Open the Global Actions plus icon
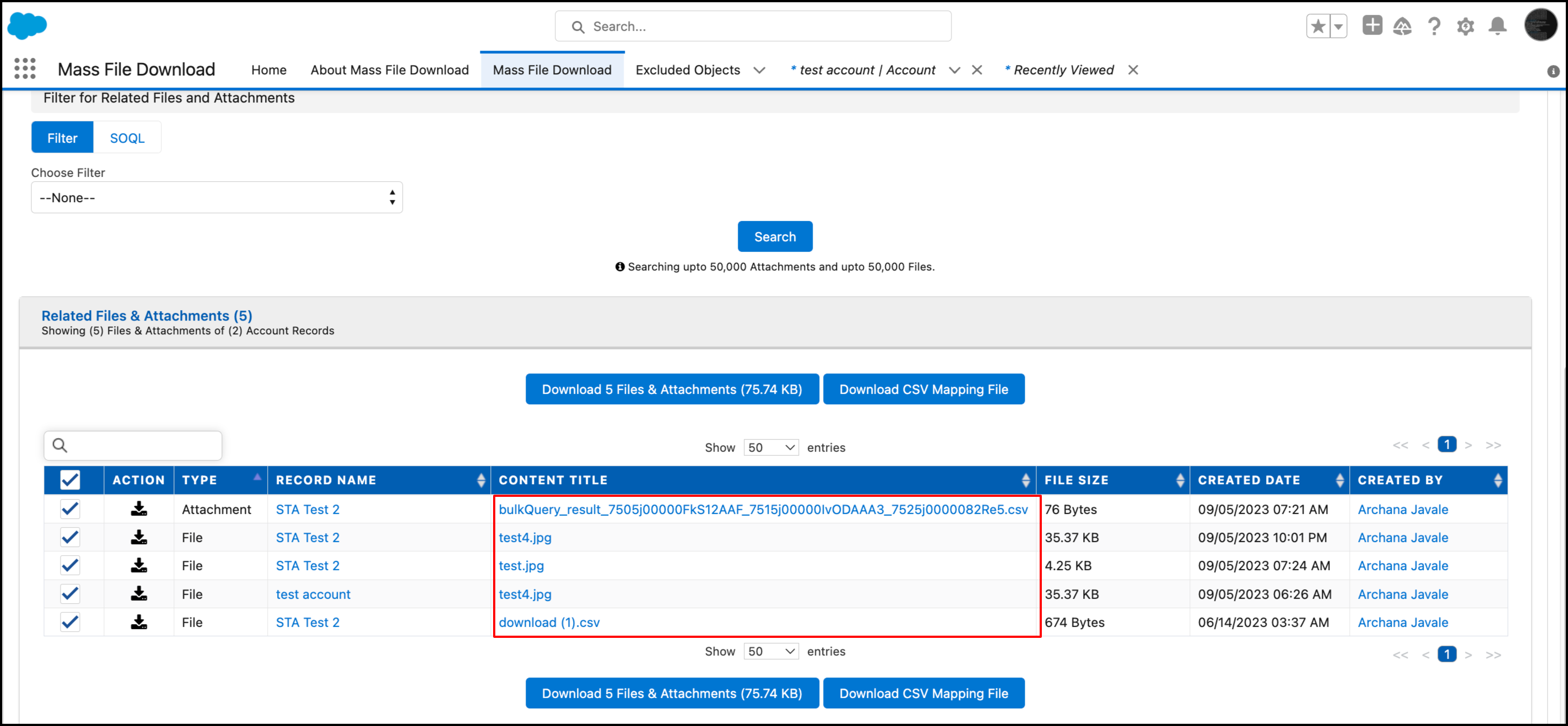The height and width of the screenshot is (726, 1568). click(x=1372, y=25)
